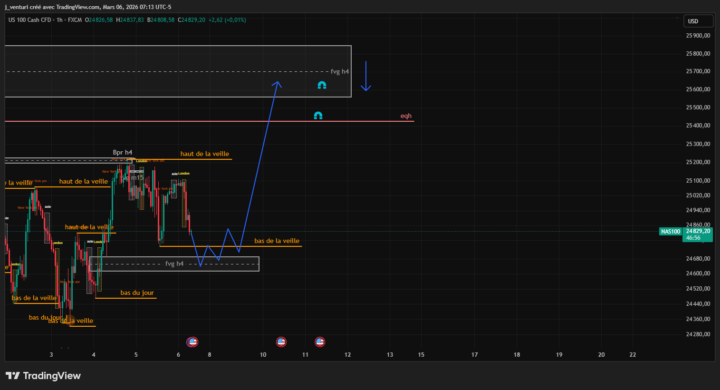Click the blue down arrow drawing

tap(366, 76)
